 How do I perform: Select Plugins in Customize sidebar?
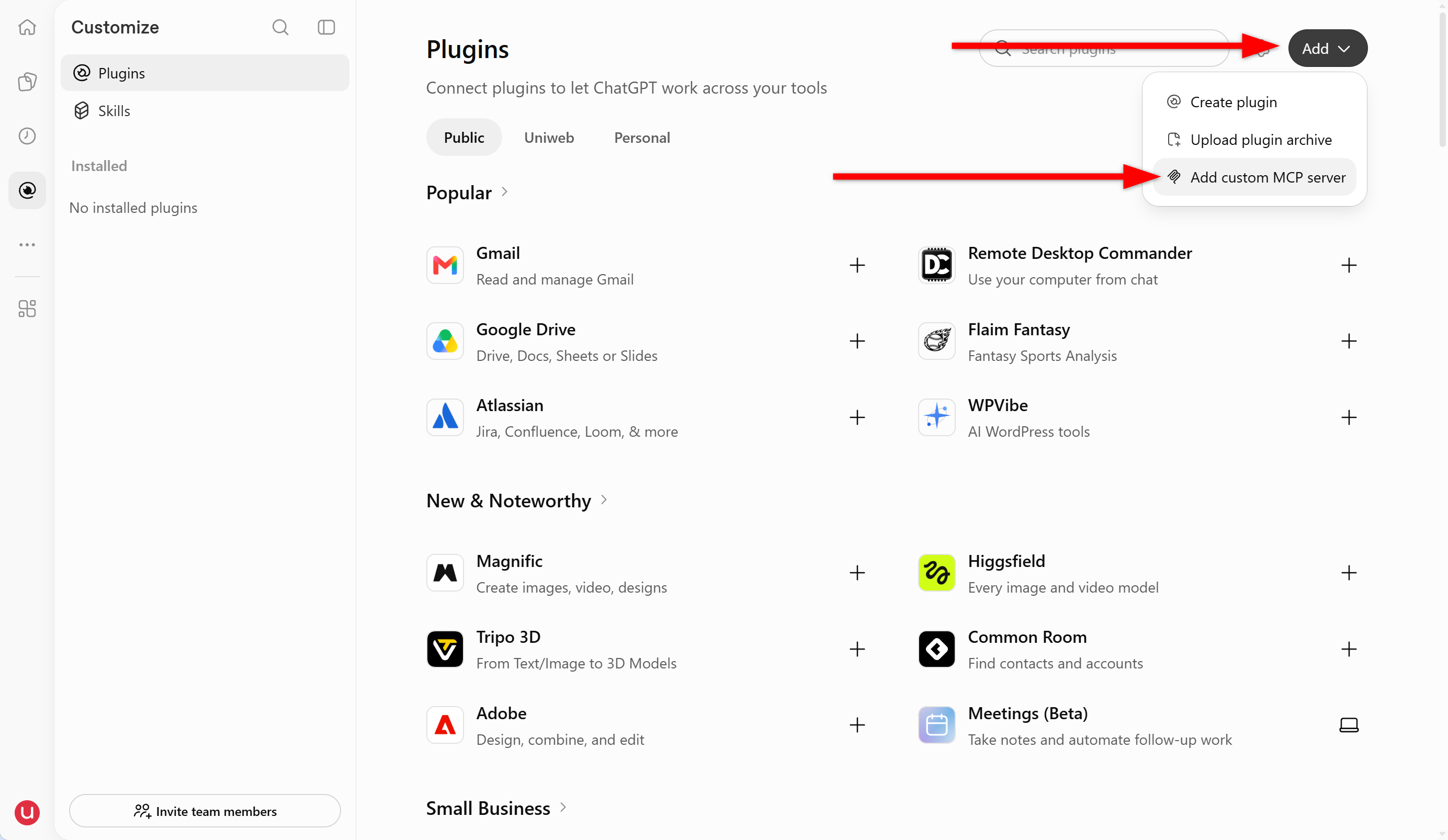205,73
